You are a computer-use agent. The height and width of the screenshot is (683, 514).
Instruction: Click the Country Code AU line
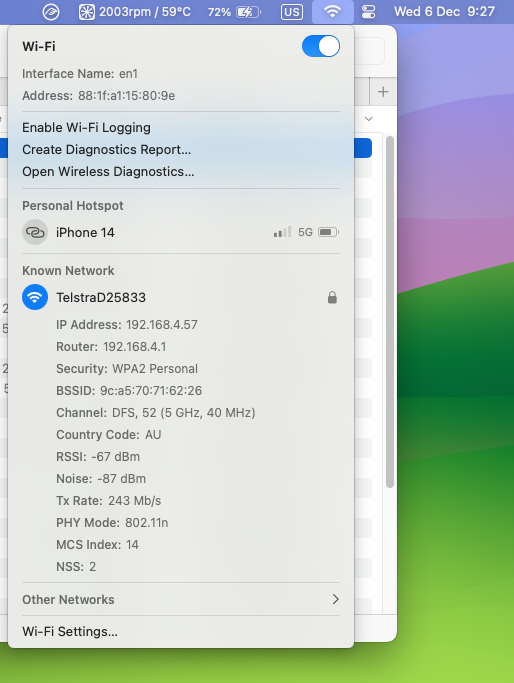click(108, 435)
